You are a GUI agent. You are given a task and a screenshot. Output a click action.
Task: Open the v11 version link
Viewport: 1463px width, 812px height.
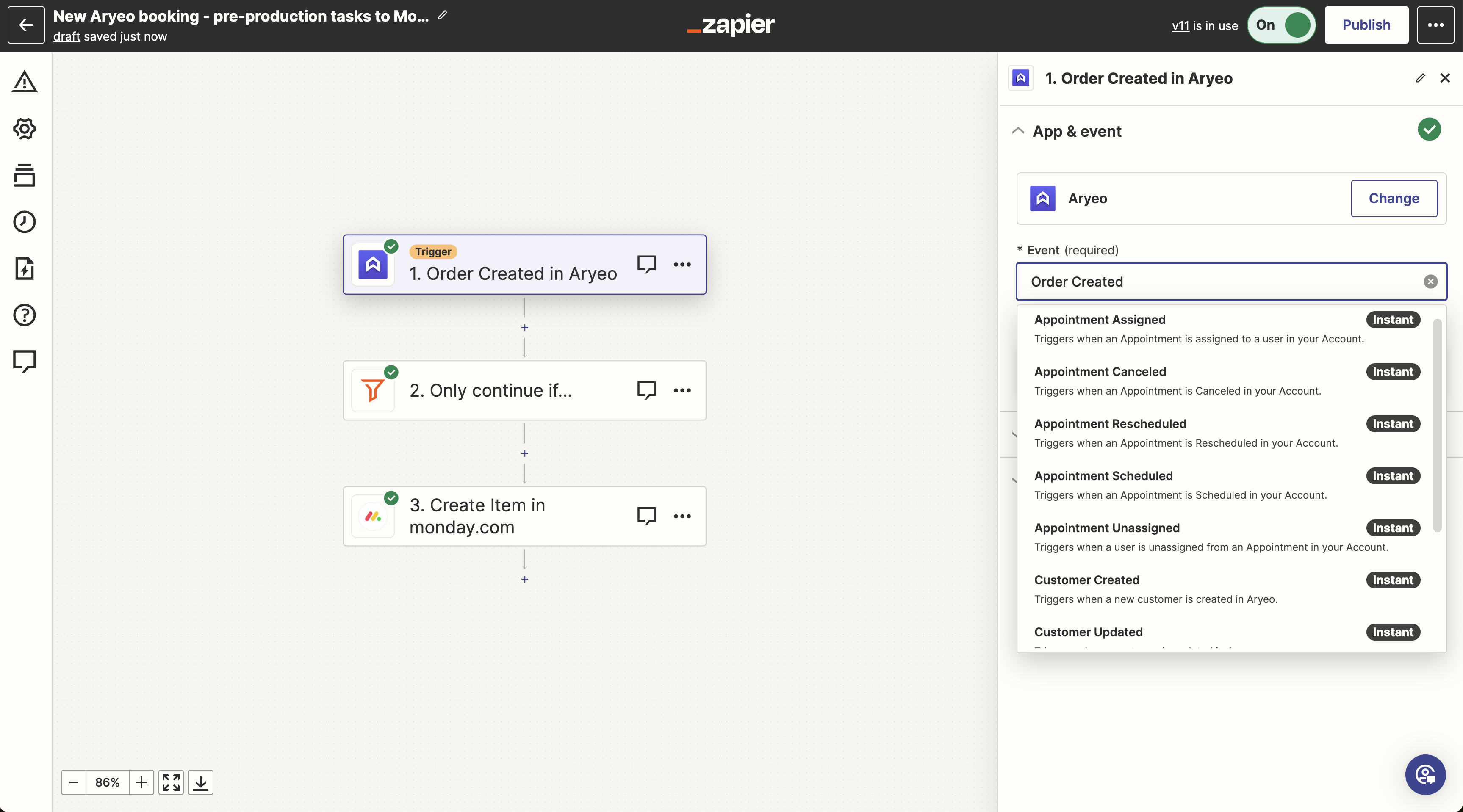pos(1180,25)
